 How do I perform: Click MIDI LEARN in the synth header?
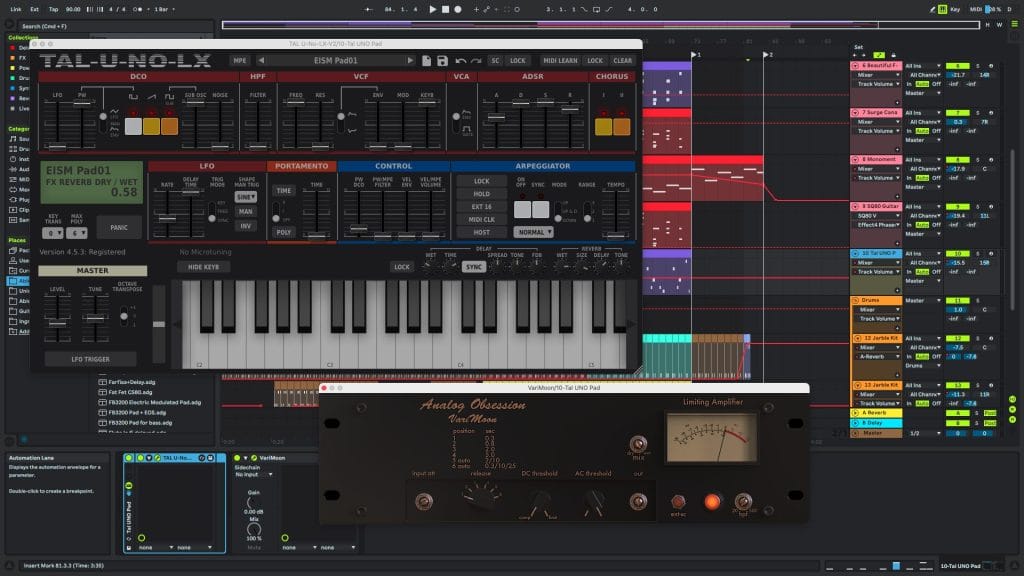pos(560,61)
